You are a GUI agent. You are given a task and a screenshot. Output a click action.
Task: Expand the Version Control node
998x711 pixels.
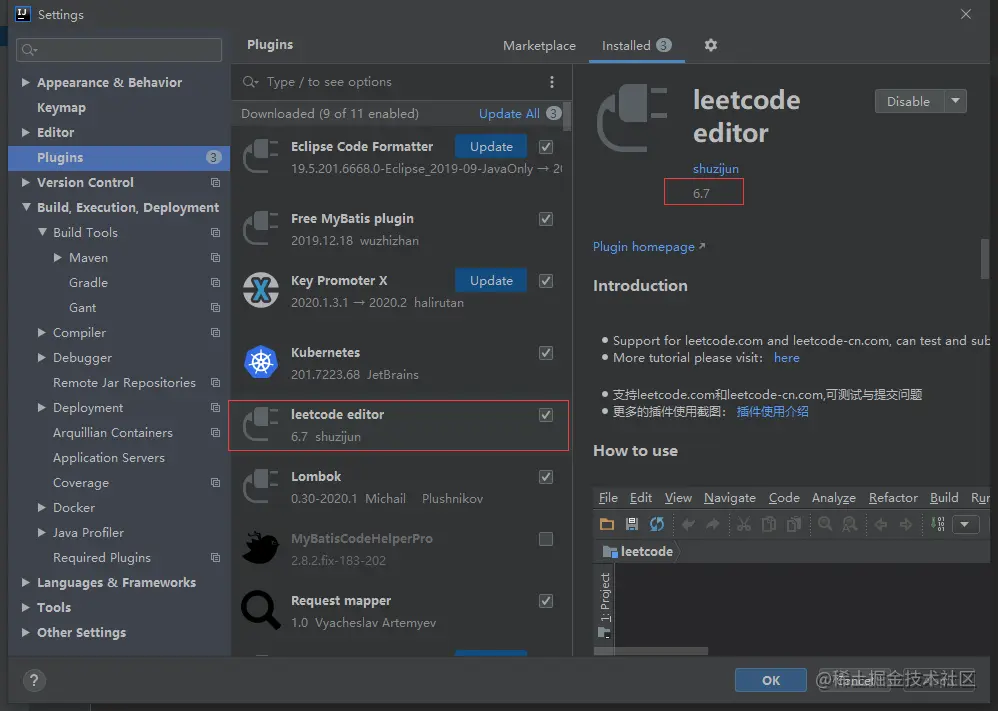pyautogui.click(x=25, y=183)
